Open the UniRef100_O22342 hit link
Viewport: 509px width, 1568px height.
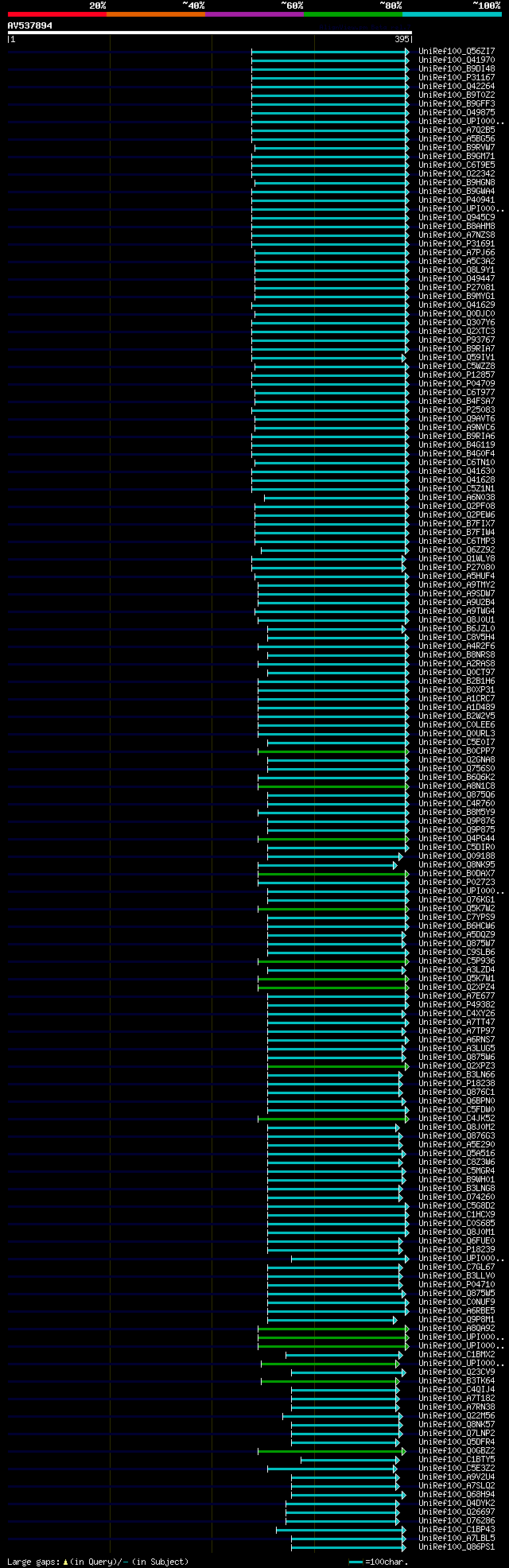coord(457,173)
